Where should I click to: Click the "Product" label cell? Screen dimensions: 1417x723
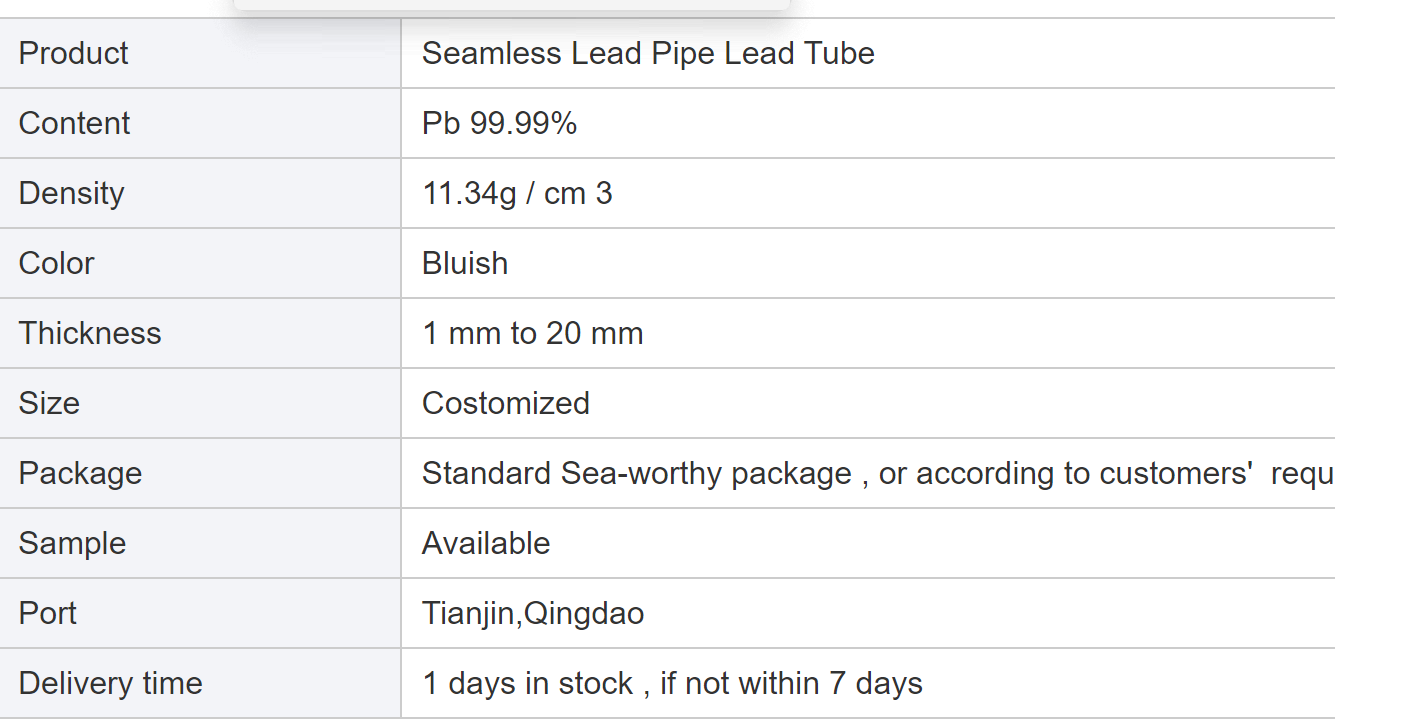(74, 53)
